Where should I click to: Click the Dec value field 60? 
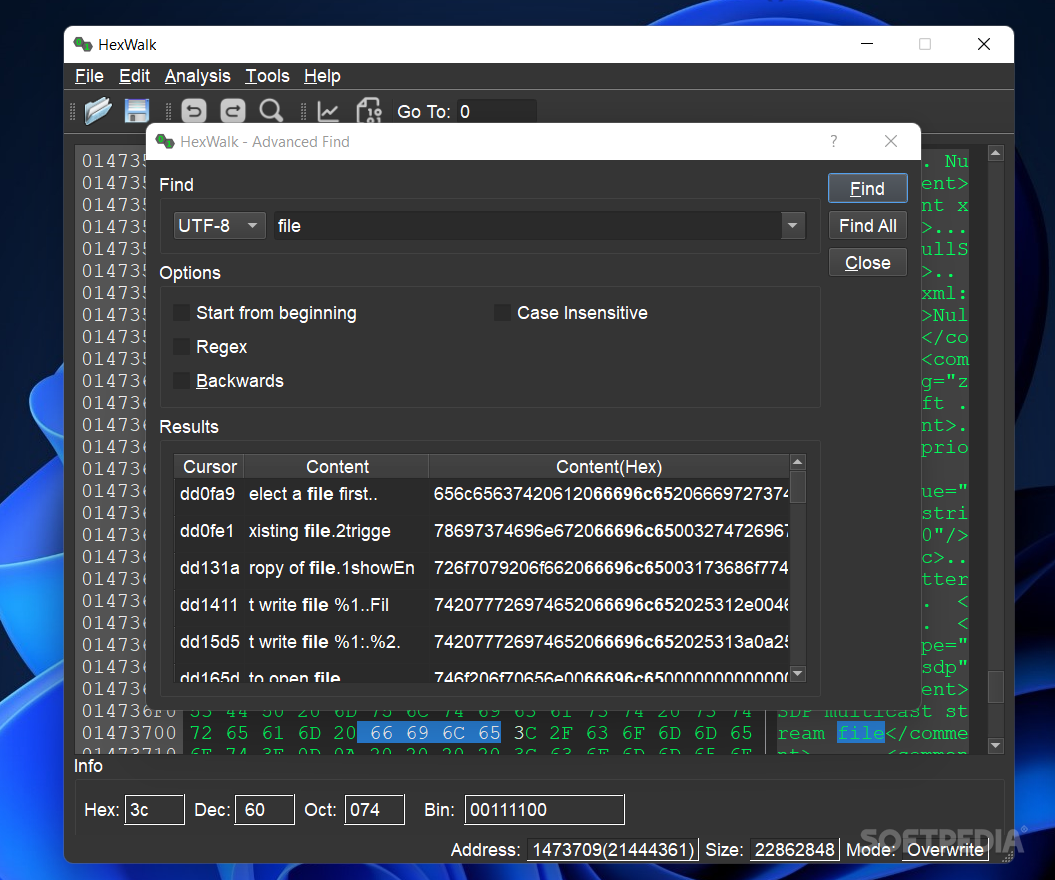point(264,809)
